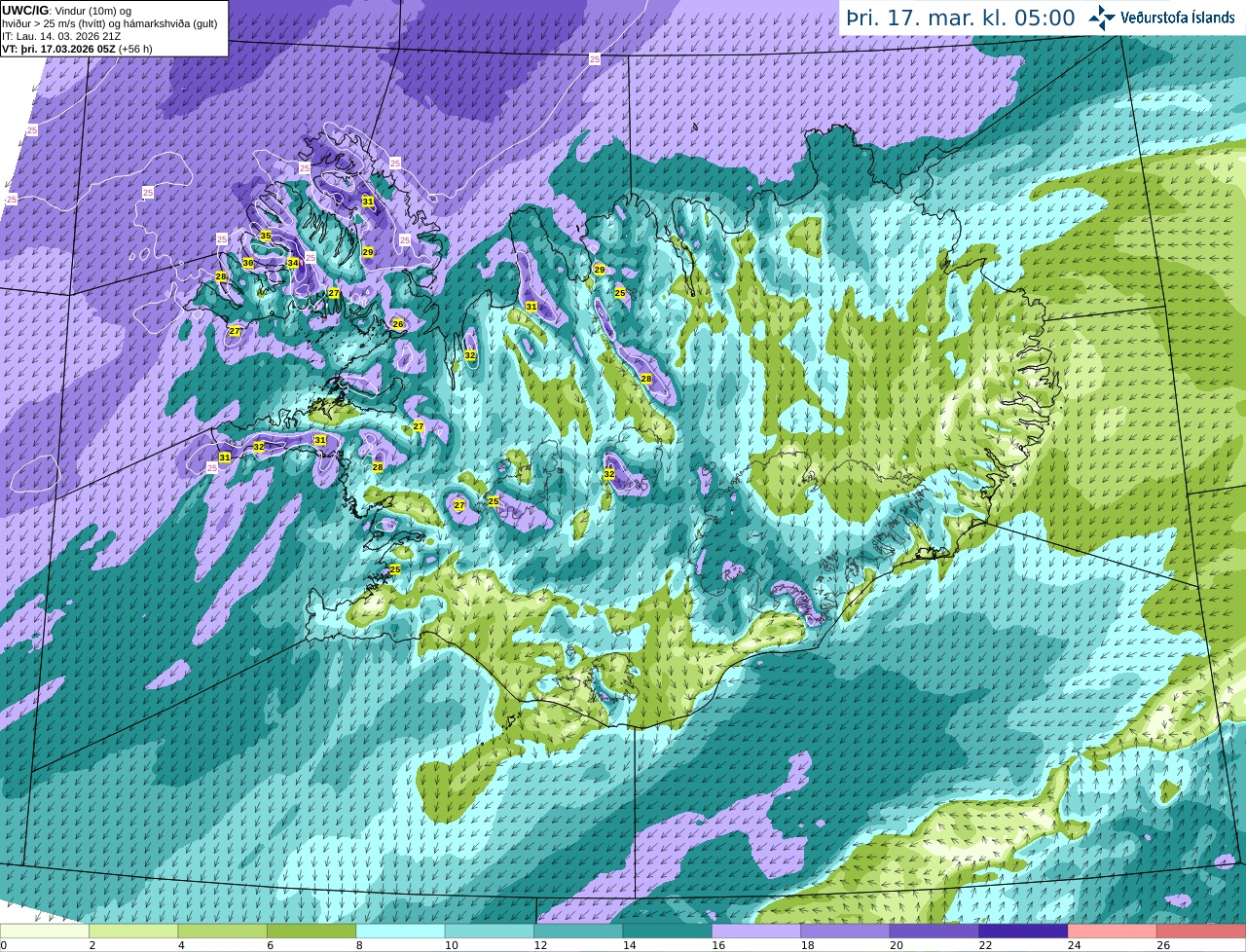Click the 'IT: Lau. 14. 03. 2026 21Z' line
Image resolution: width=1246 pixels, height=952 pixels.
point(61,36)
